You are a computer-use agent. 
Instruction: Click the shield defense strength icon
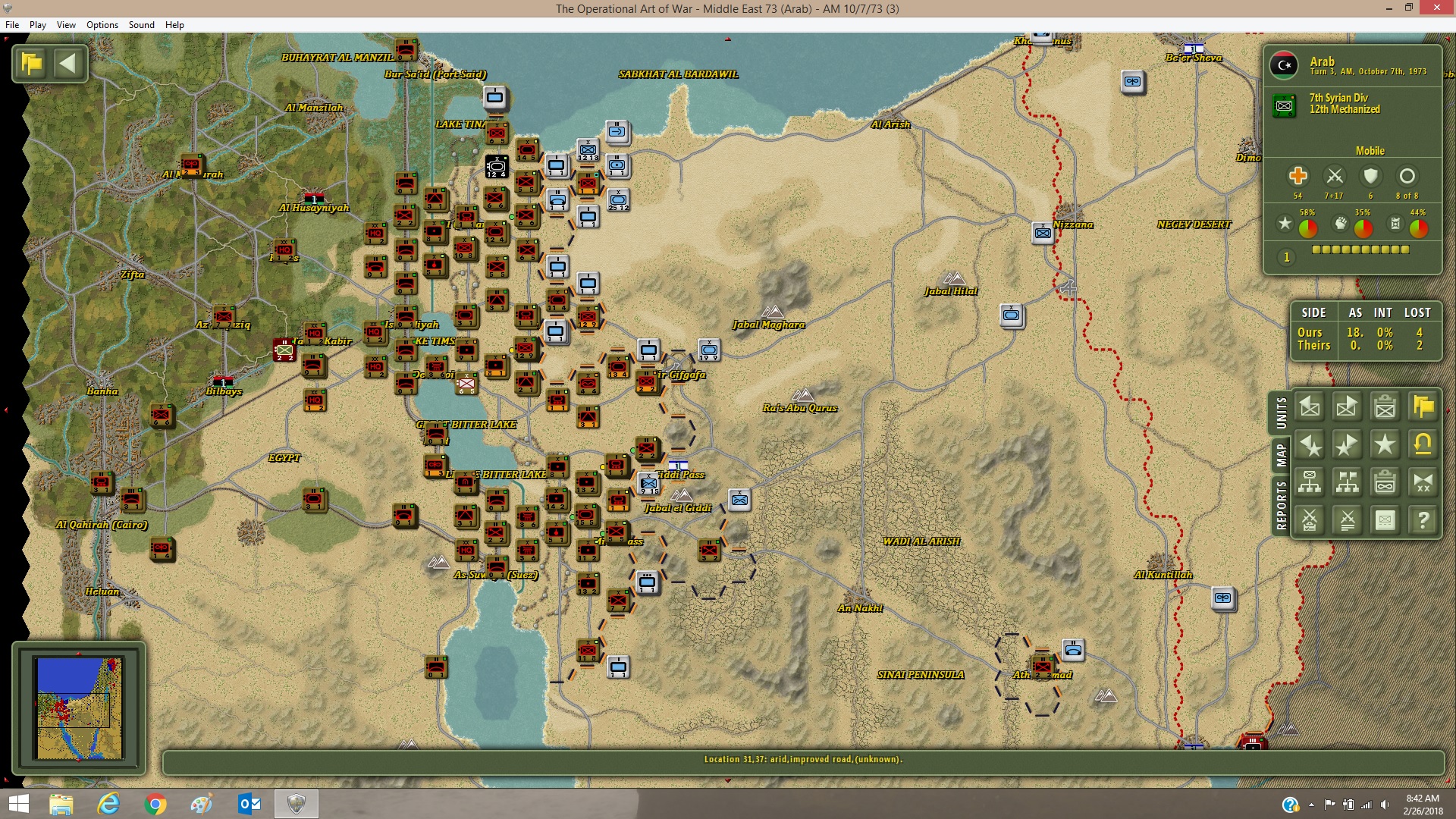[1370, 177]
